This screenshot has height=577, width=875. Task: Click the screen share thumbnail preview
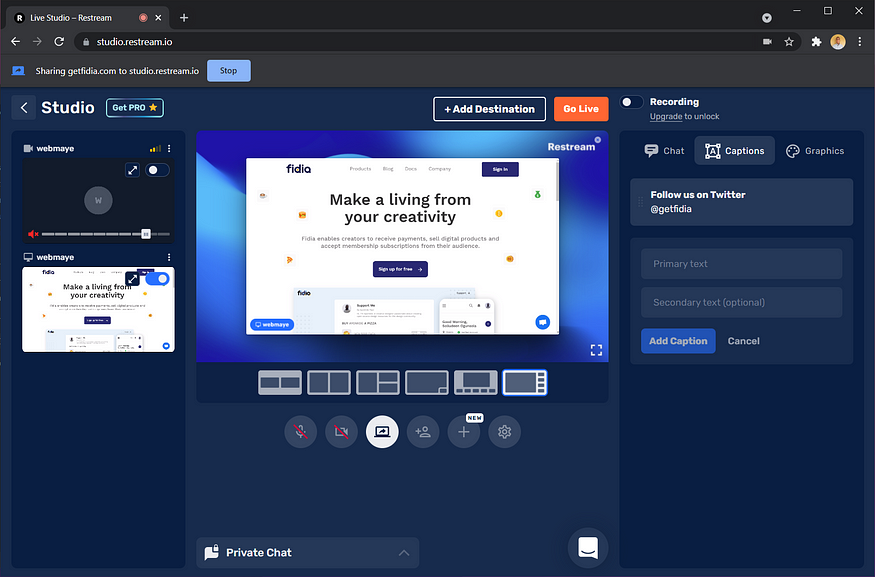point(98,310)
